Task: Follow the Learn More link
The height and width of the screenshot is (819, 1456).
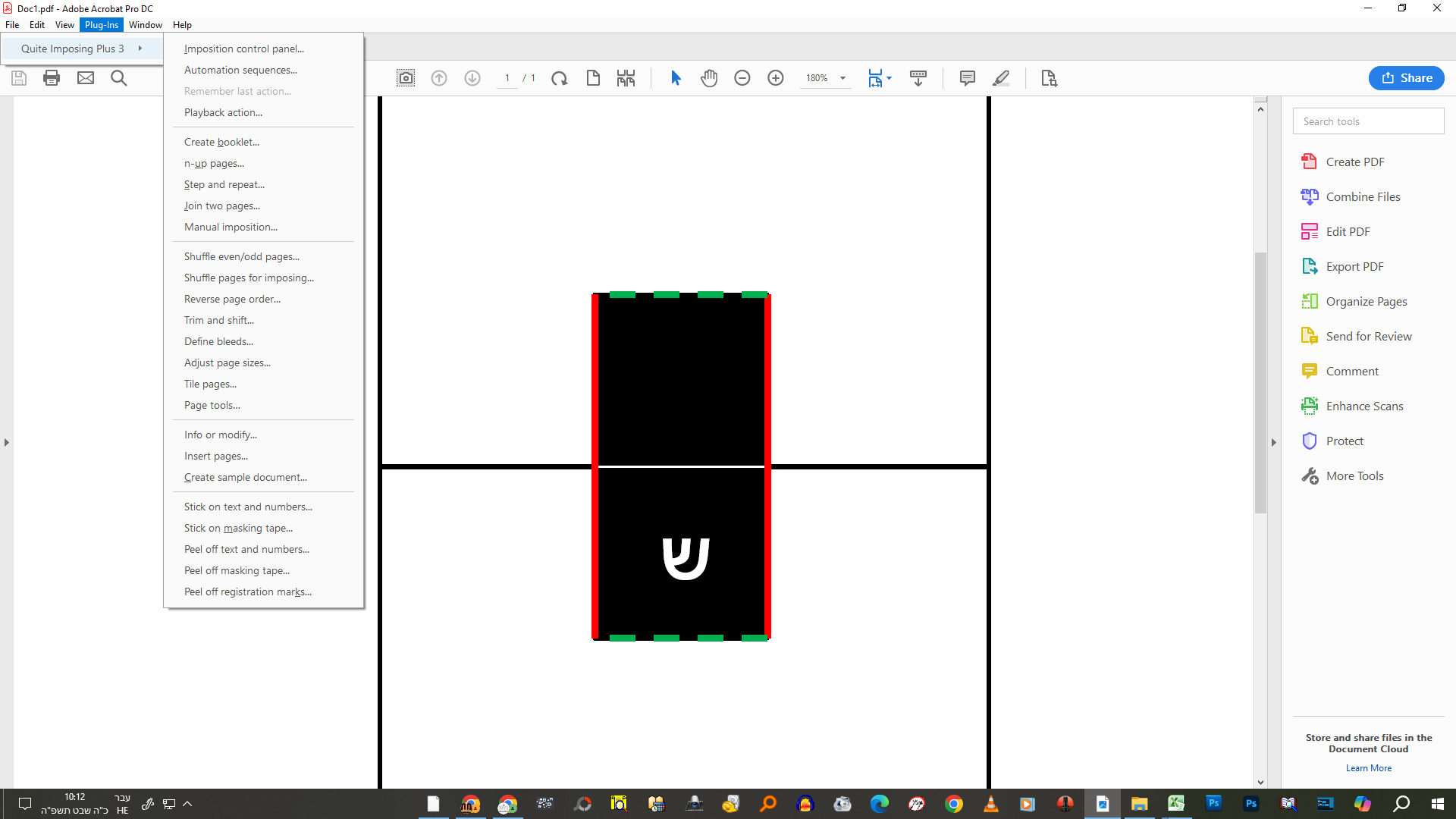Action: pos(1368,768)
